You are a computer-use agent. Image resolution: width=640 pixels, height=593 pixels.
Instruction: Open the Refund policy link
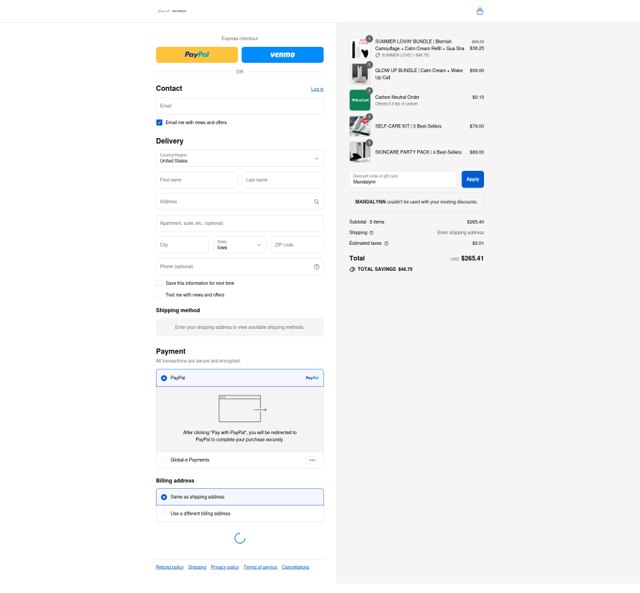pyautogui.click(x=170, y=567)
